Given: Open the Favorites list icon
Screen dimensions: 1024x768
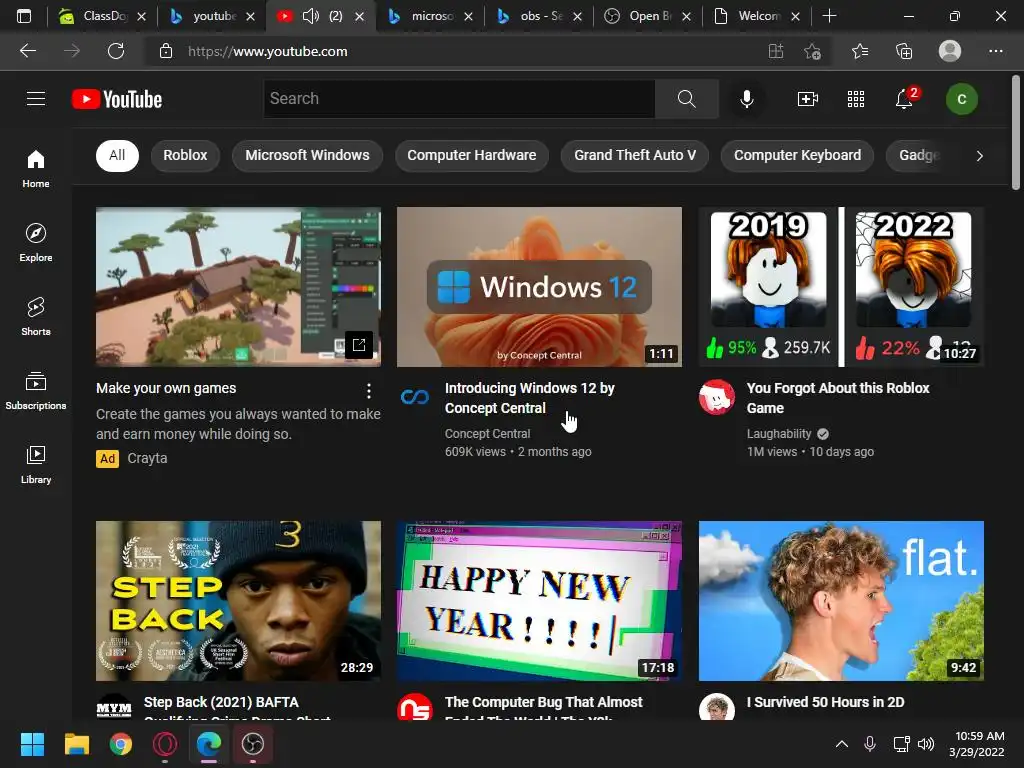Looking at the screenshot, I should click(x=860, y=51).
